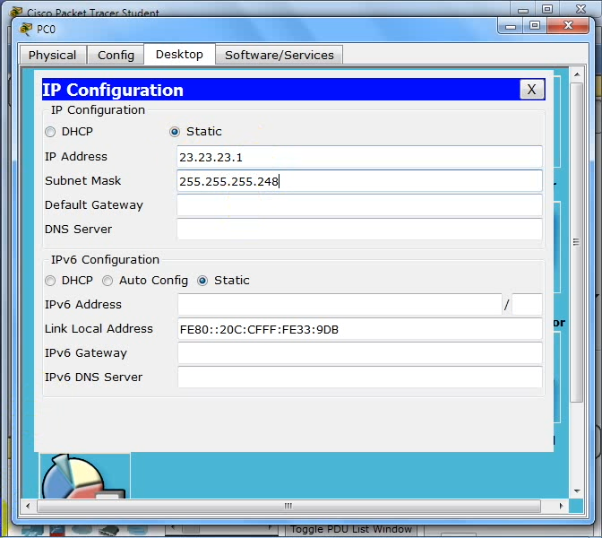Image resolution: width=602 pixels, height=538 pixels.
Task: Click the IPv6 Gateway input field
Action: tap(360, 353)
